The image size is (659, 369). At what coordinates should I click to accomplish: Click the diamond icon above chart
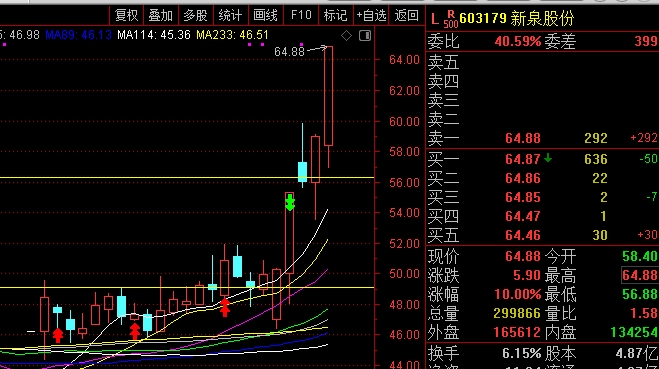click(346, 36)
